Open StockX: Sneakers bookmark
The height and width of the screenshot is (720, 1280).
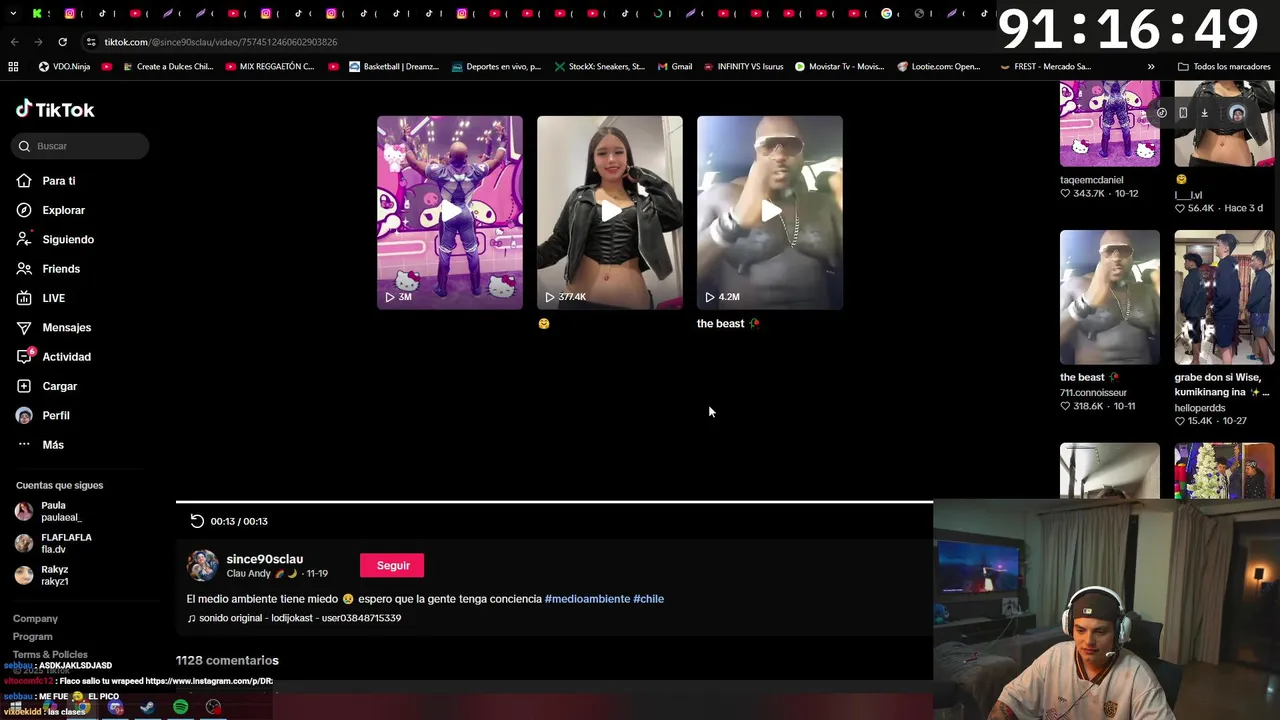pos(599,67)
